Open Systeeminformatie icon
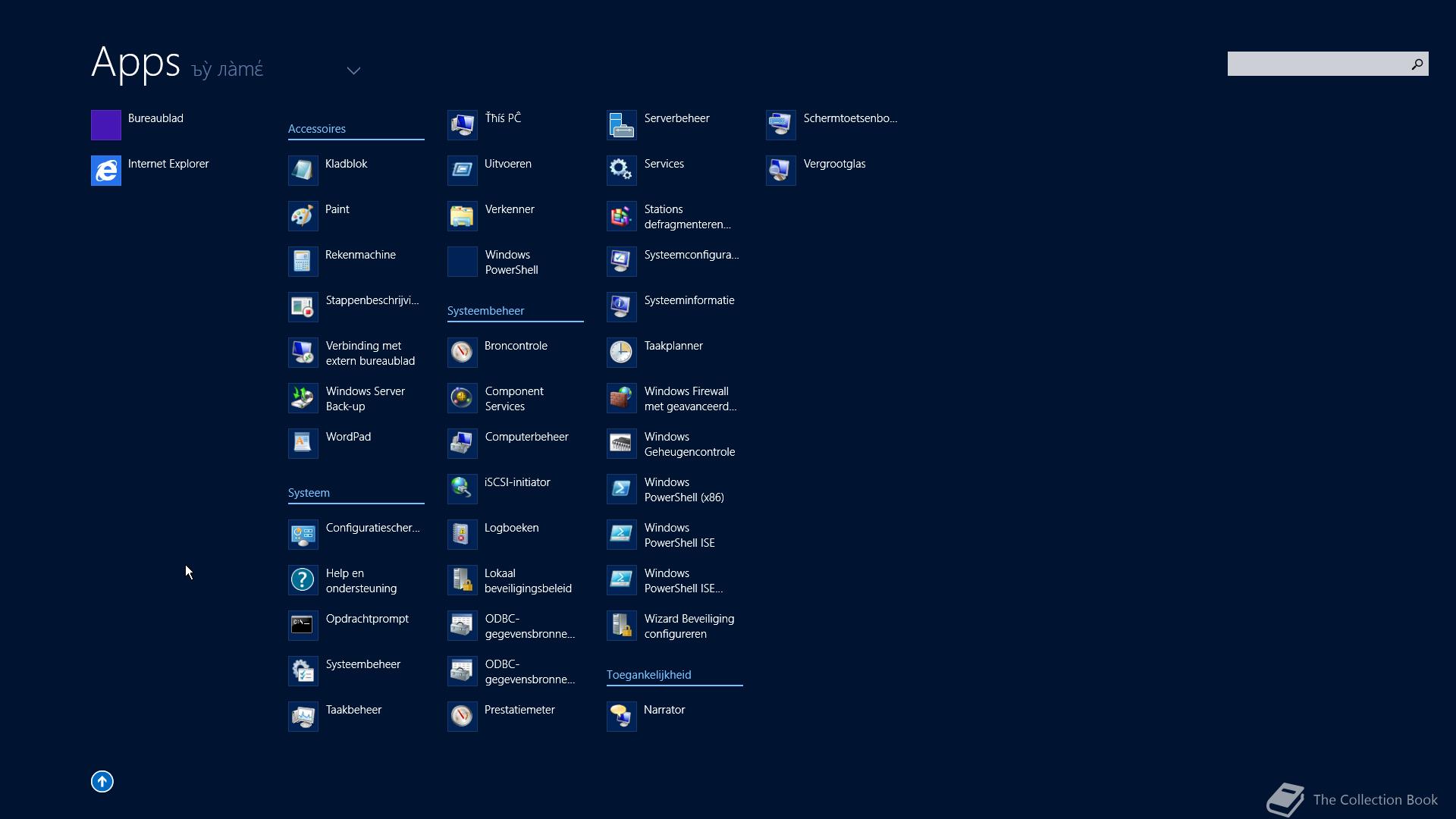Image resolution: width=1456 pixels, height=819 pixels. pos(622,307)
